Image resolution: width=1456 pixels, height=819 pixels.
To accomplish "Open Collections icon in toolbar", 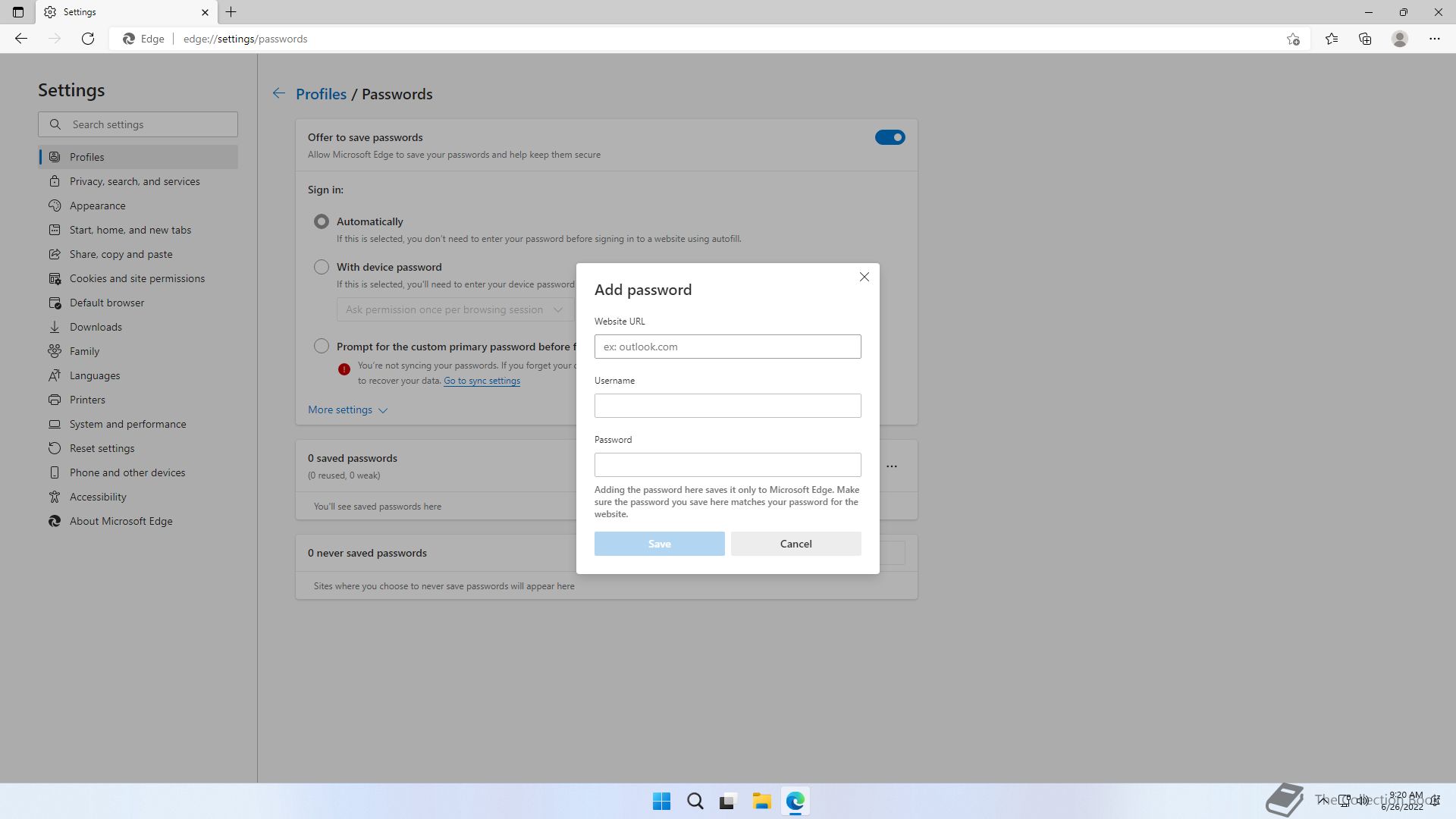I will click(x=1365, y=39).
